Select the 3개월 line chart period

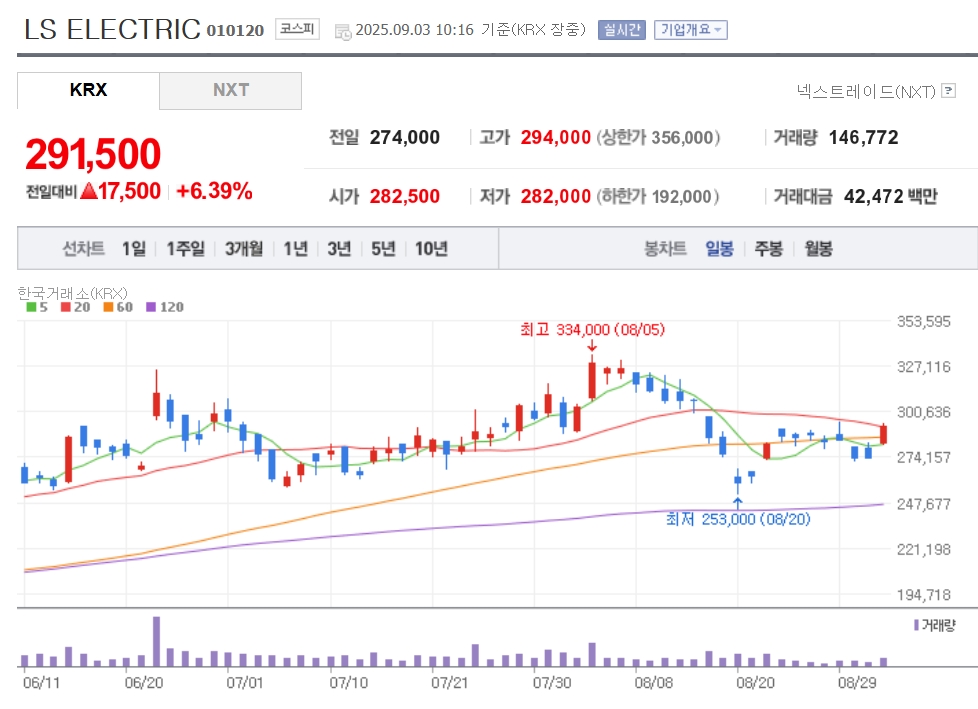(244, 249)
